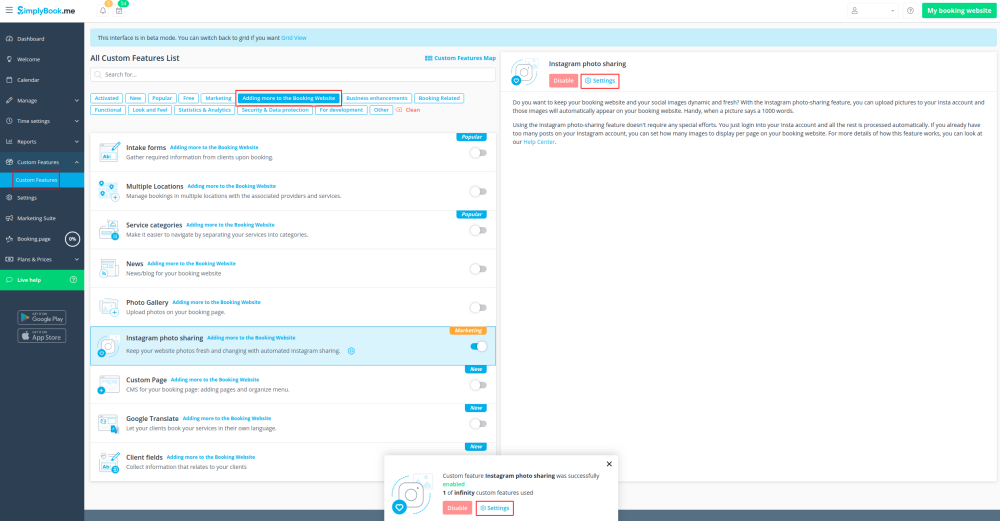
Task: Click the notification bell icon
Action: [x=103, y=11]
